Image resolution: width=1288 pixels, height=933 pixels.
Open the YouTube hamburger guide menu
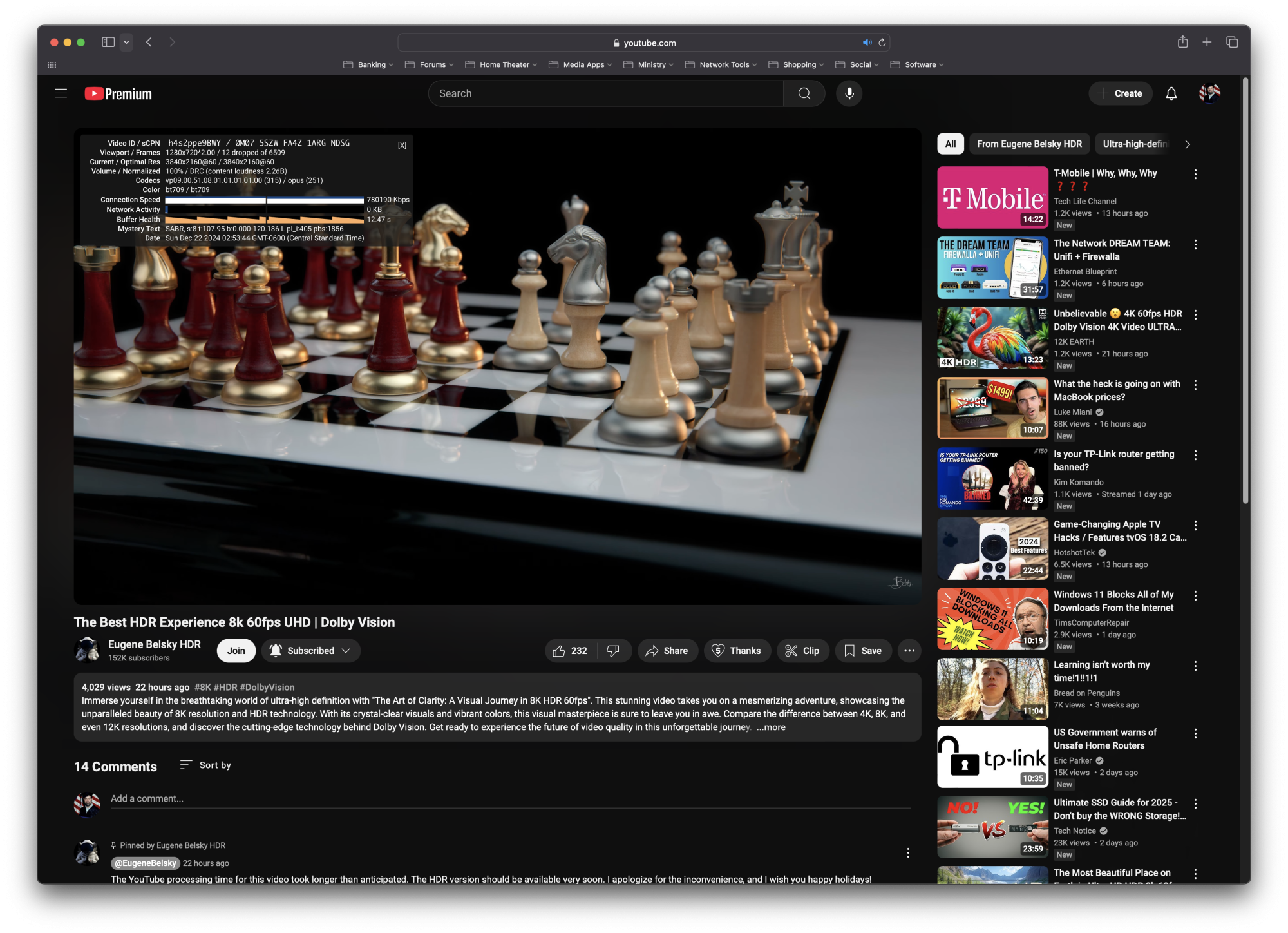(x=61, y=93)
